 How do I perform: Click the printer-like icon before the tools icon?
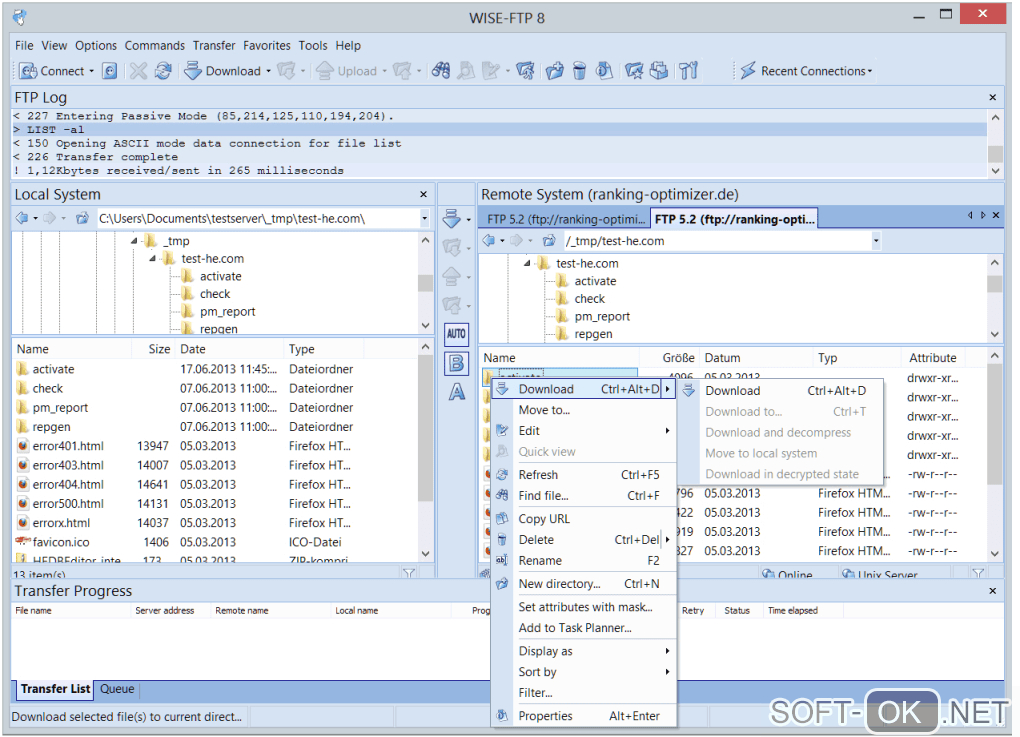659,70
